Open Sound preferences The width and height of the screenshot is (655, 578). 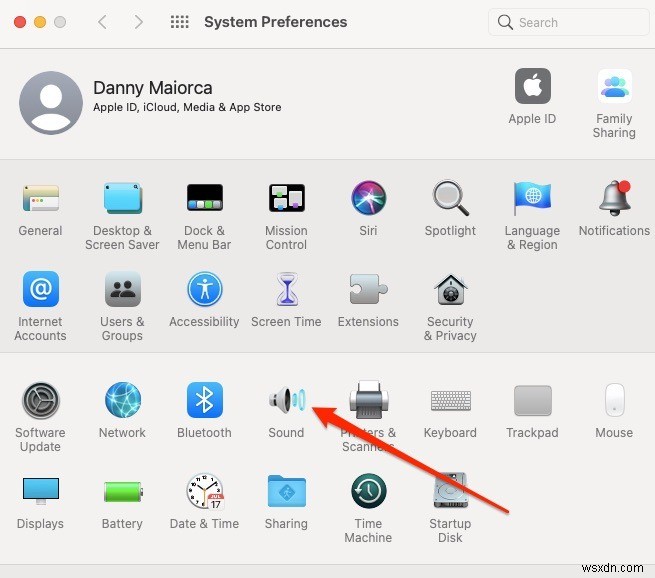(x=287, y=400)
